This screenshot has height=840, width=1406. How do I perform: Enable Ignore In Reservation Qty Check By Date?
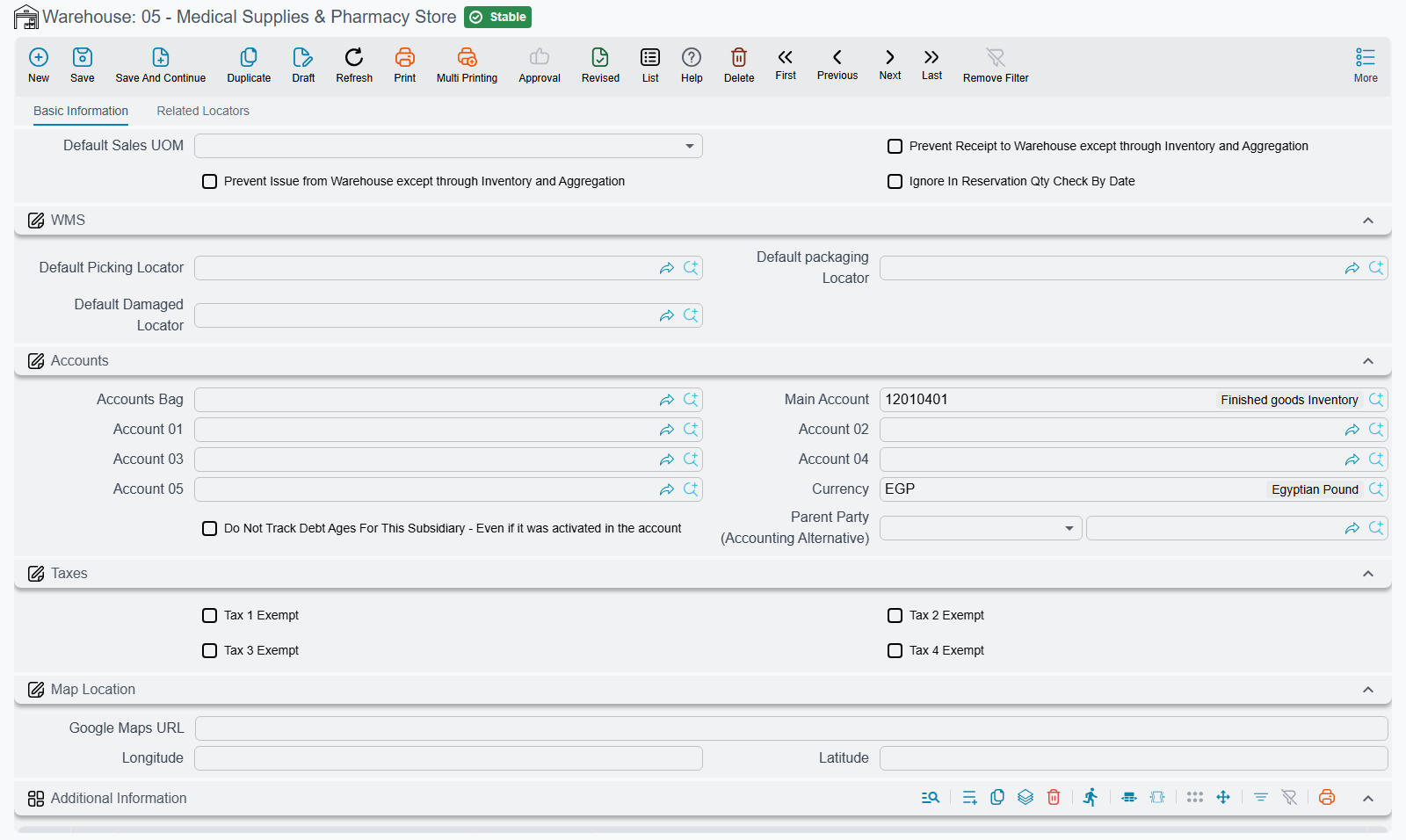pos(895,182)
